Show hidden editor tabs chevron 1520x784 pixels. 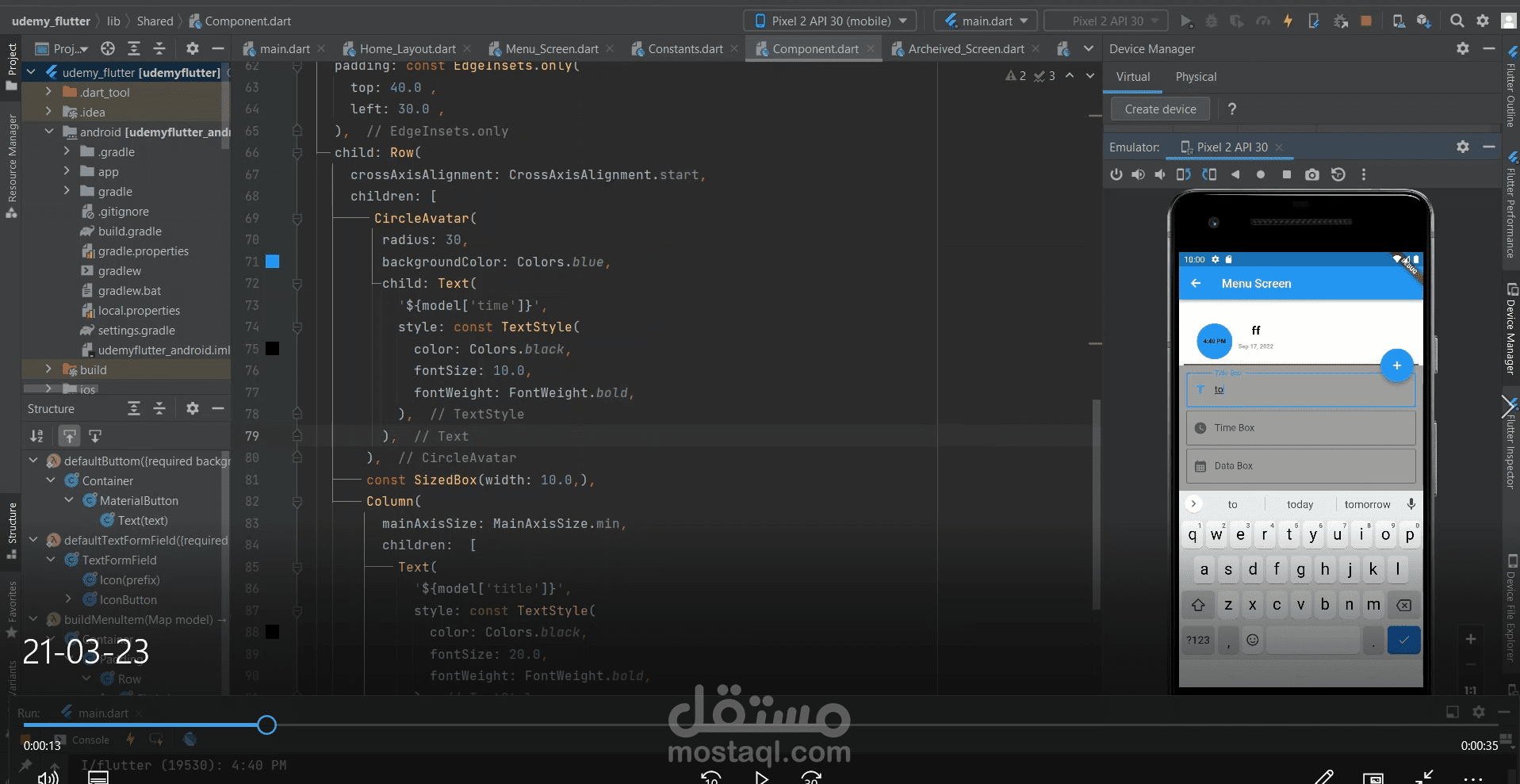1089,49
